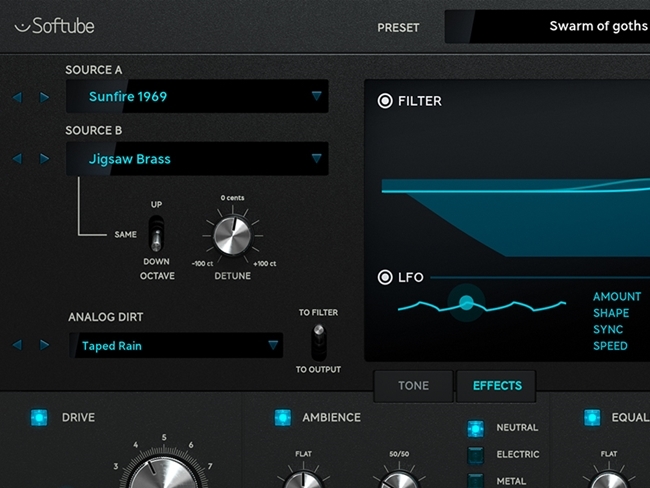Image resolution: width=650 pixels, height=488 pixels.
Task: Click the Detune knob
Action: [x=232, y=236]
